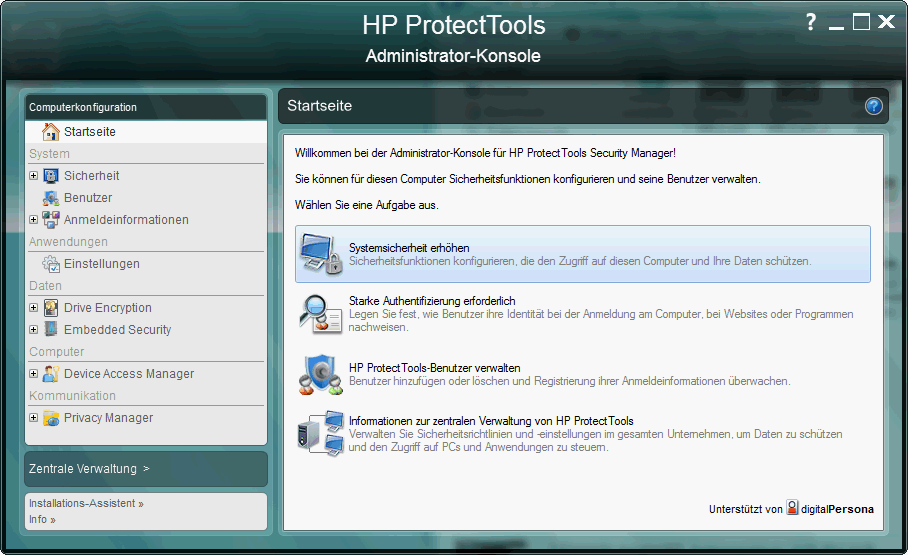Select Embedded Security in the sidebar

tap(117, 330)
